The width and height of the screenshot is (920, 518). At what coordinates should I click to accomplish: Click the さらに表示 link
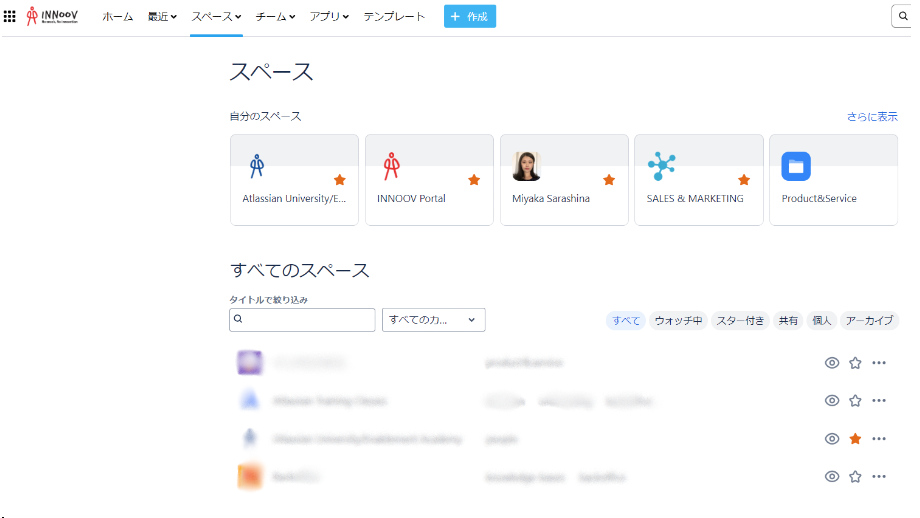coord(872,116)
